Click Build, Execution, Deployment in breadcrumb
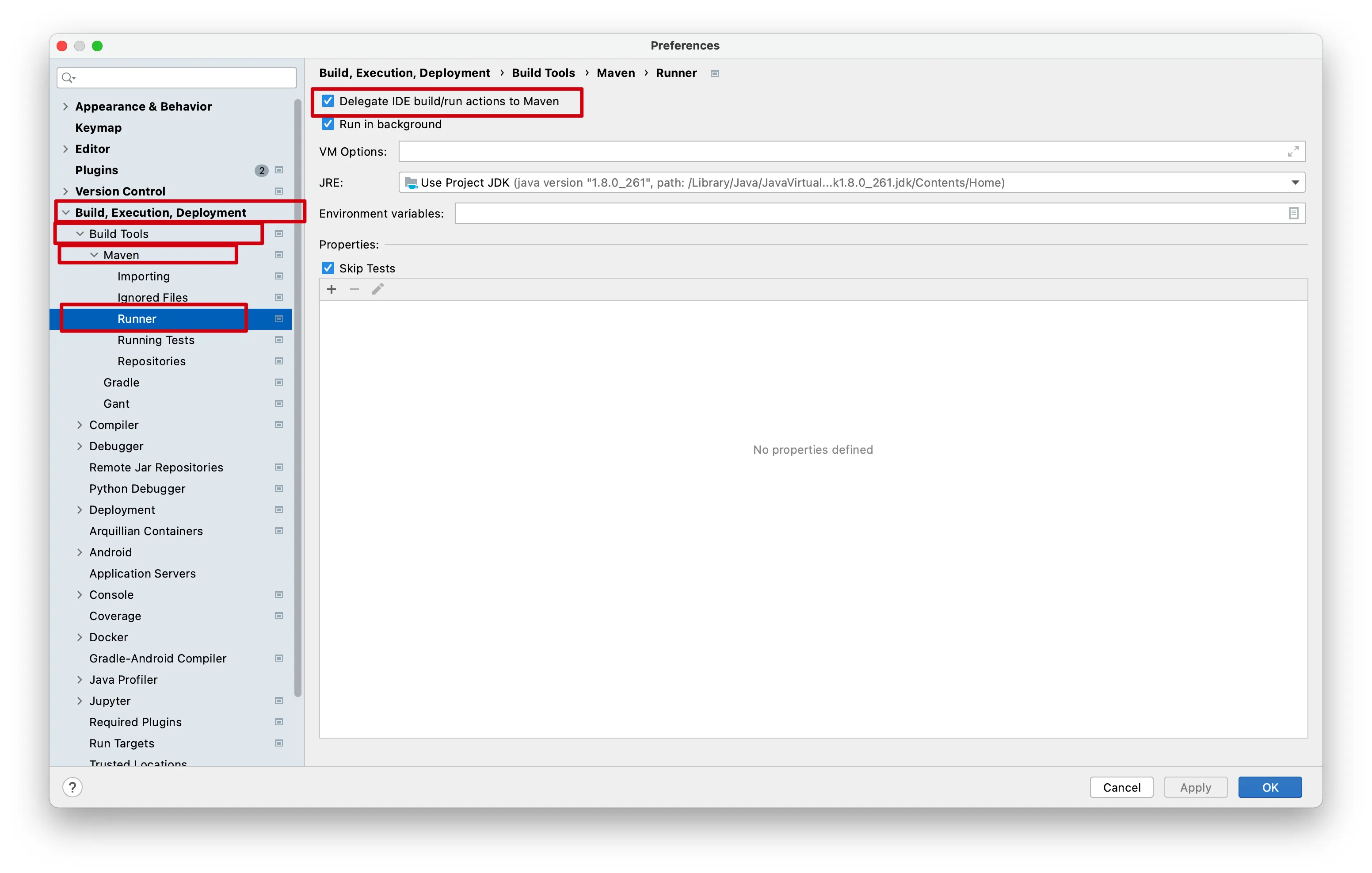 coord(404,73)
